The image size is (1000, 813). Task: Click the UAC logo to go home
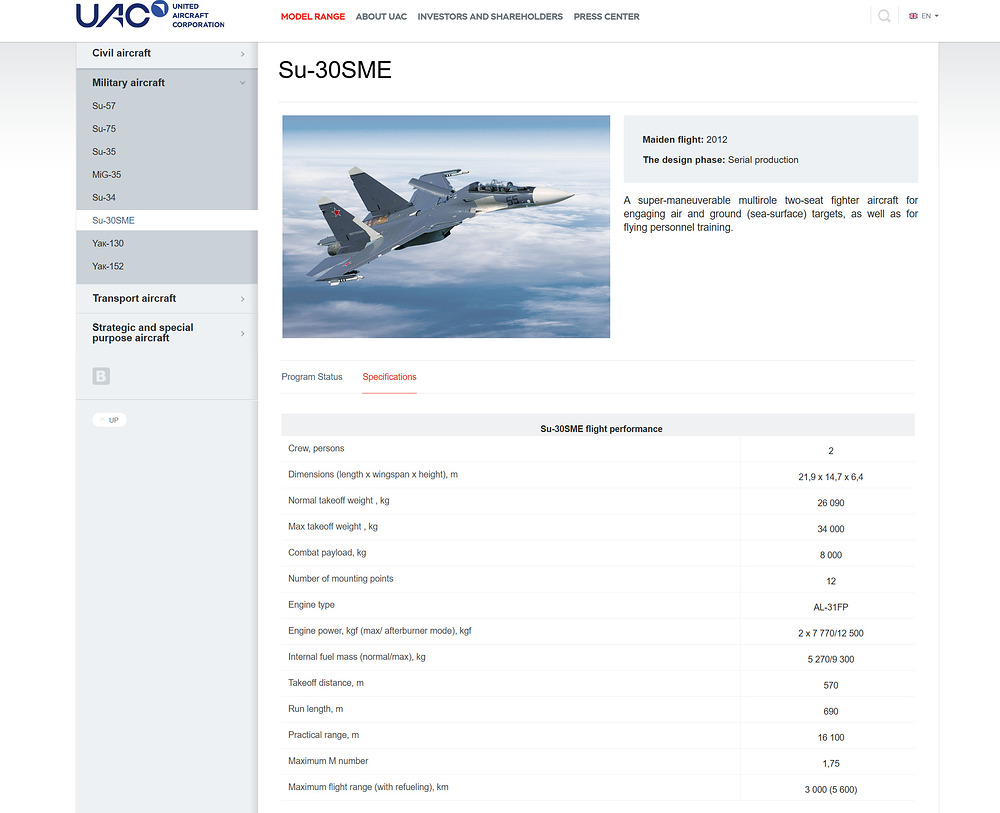click(x=150, y=15)
